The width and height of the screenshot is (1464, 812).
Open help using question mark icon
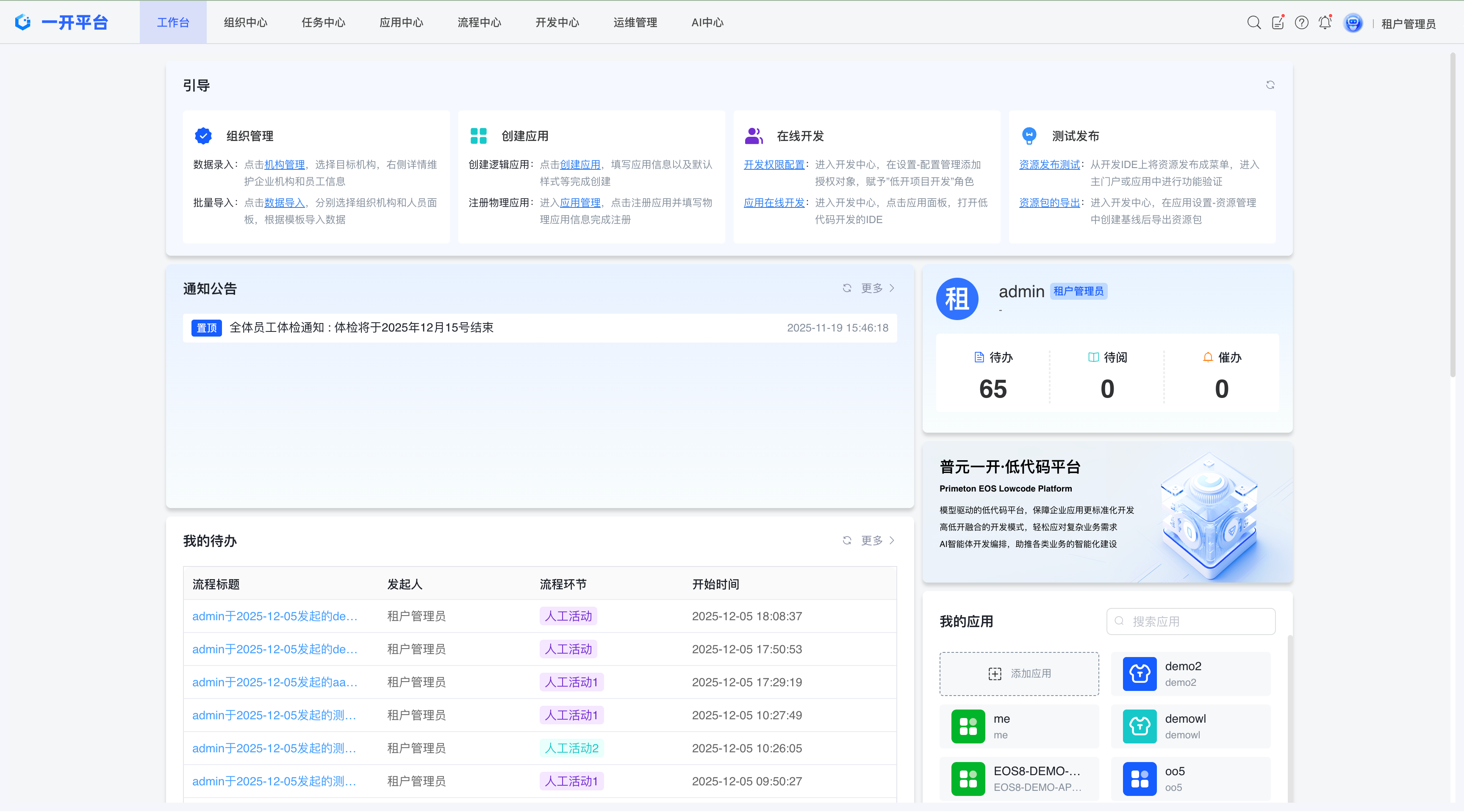tap(1301, 22)
